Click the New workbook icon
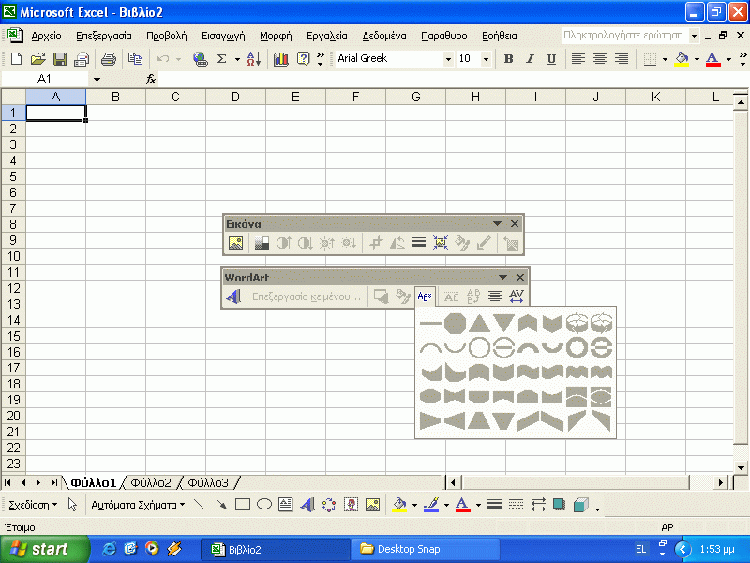This screenshot has width=750, height=563. pos(16,59)
